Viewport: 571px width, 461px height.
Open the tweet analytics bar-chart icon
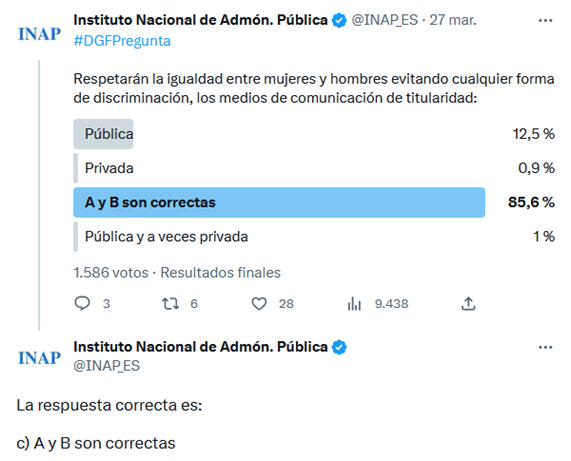(354, 303)
